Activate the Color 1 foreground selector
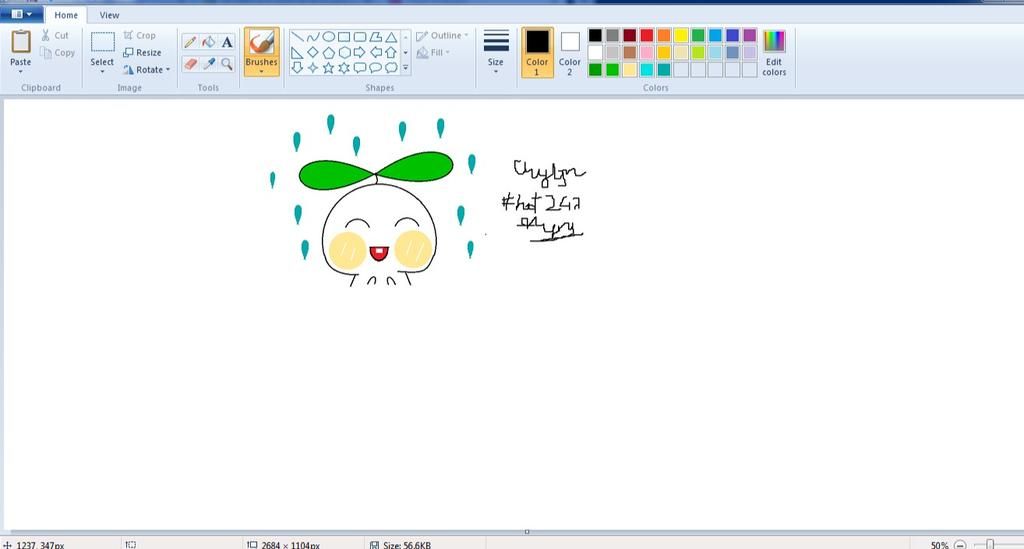Screen dimensions: 1024x549 point(537,52)
